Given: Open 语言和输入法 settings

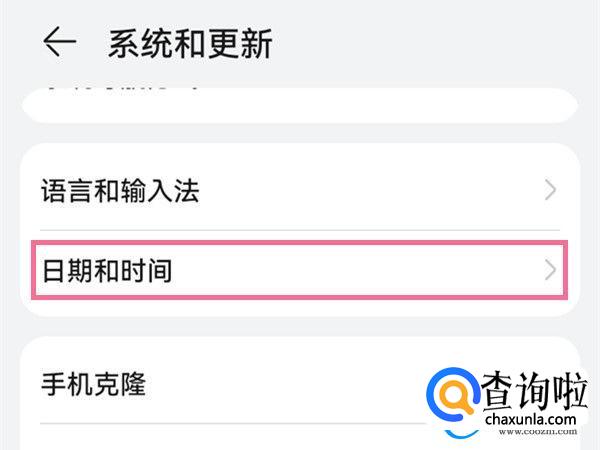Looking at the screenshot, I should [121, 191].
